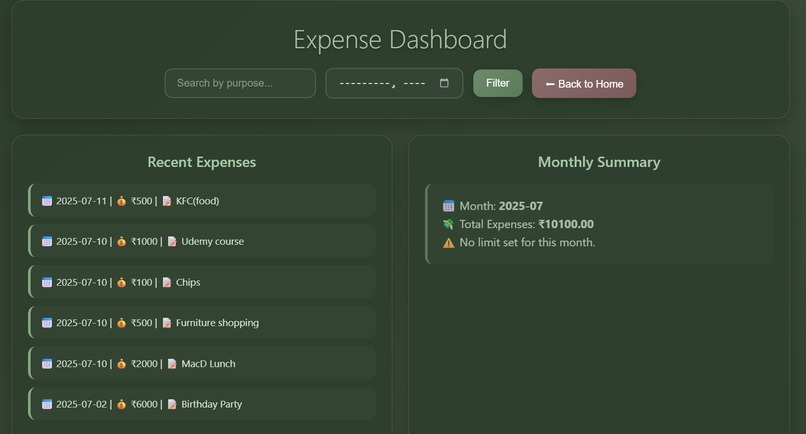Click the note icon beside KFC(food)
The height and width of the screenshot is (434, 806).
point(167,201)
